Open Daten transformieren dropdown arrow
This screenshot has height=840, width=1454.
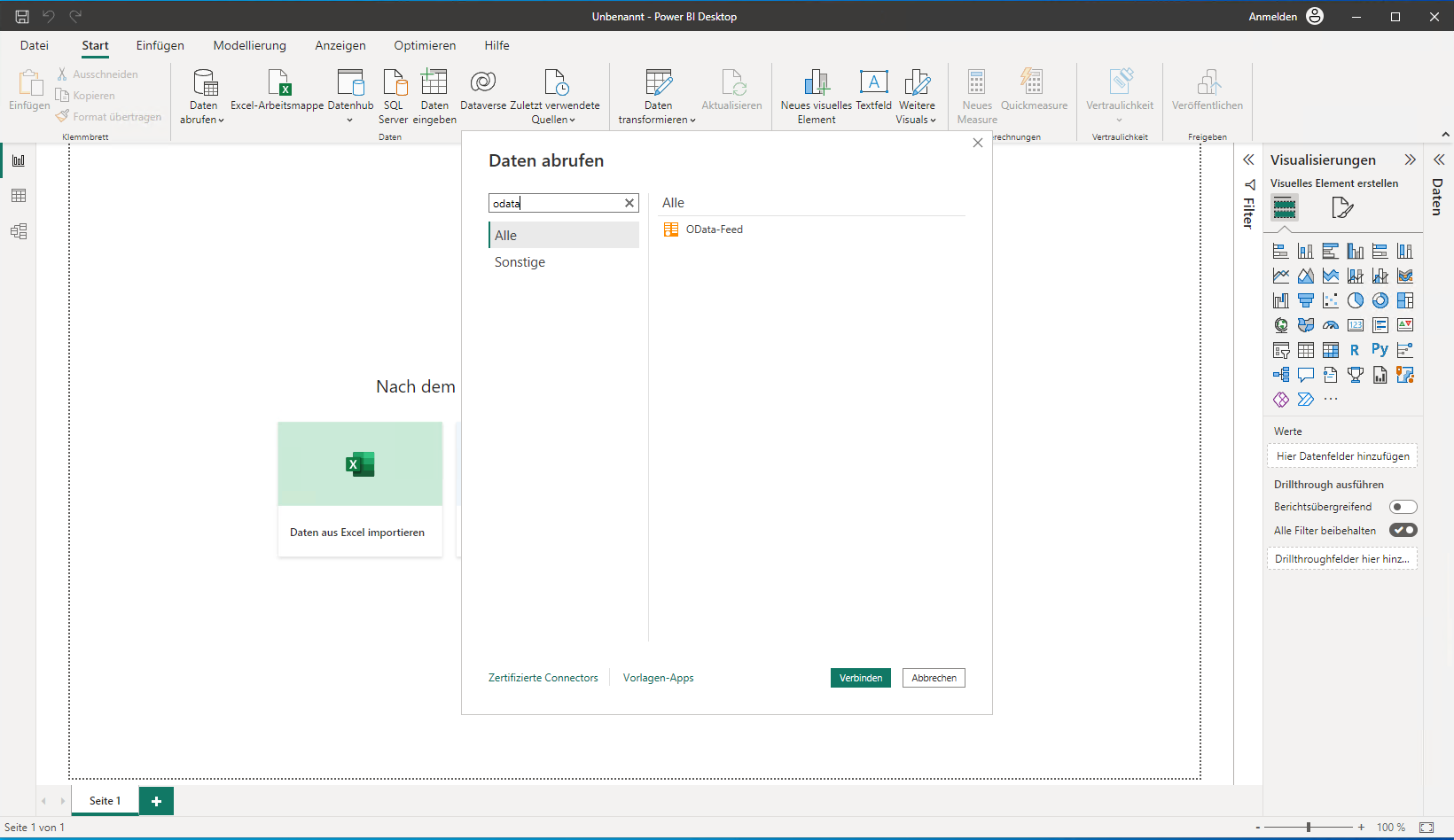tap(692, 121)
